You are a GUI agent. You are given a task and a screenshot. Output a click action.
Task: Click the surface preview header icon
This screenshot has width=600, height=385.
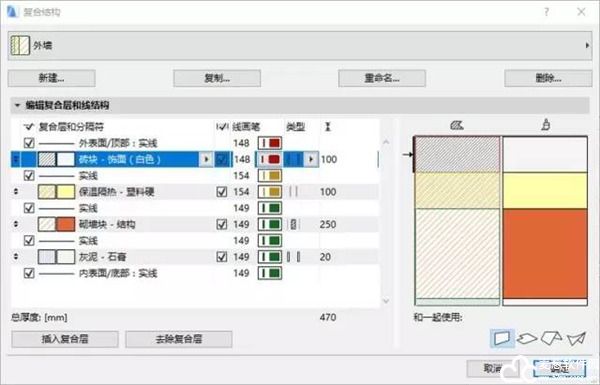(x=546, y=125)
